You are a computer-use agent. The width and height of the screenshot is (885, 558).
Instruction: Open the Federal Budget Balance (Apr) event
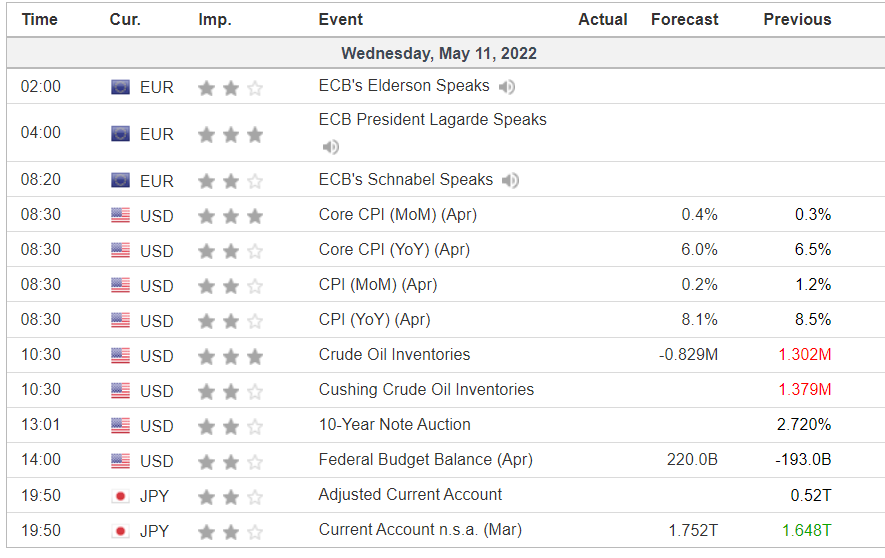coord(426,459)
